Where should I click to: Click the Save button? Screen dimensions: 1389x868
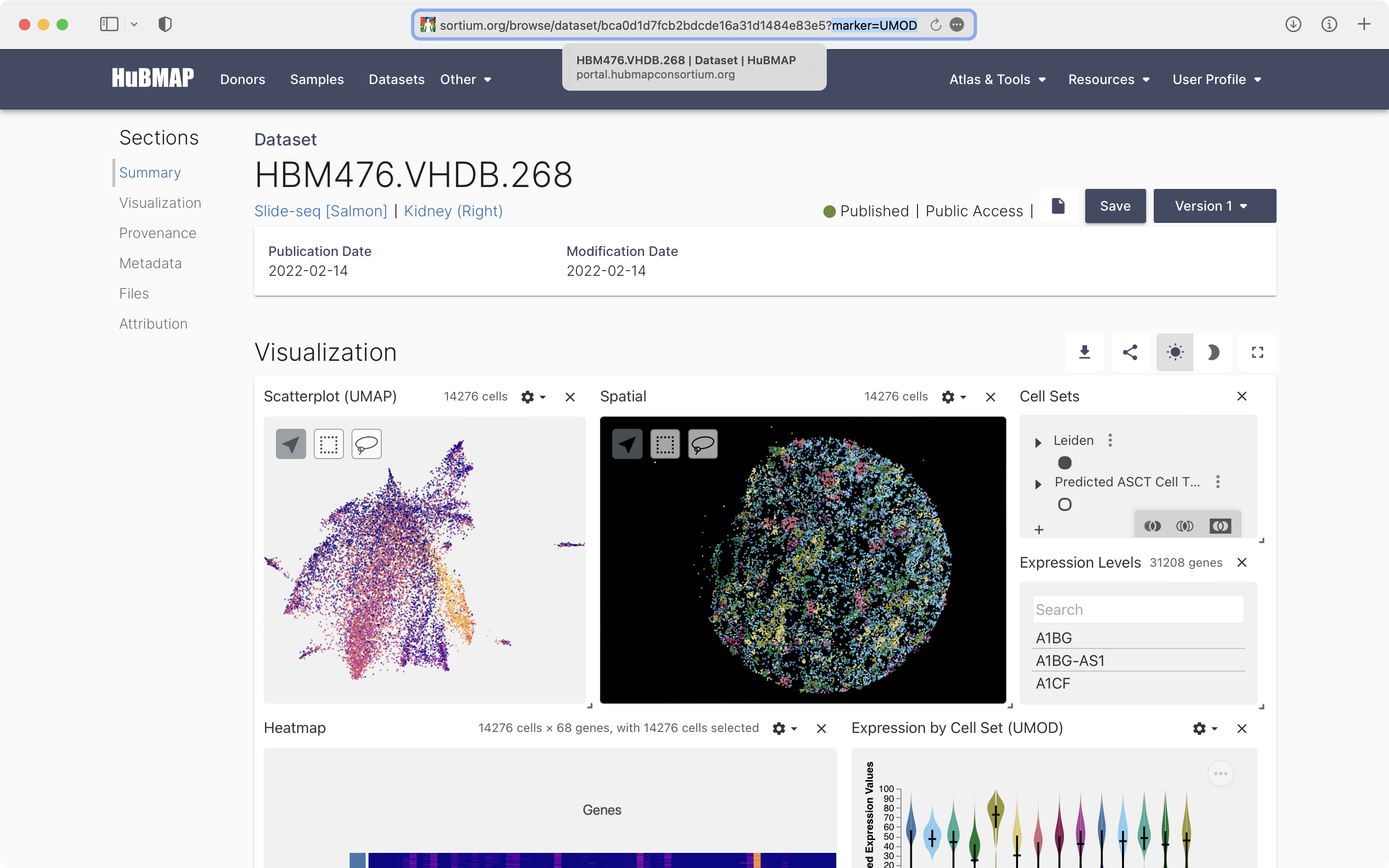[1115, 205]
